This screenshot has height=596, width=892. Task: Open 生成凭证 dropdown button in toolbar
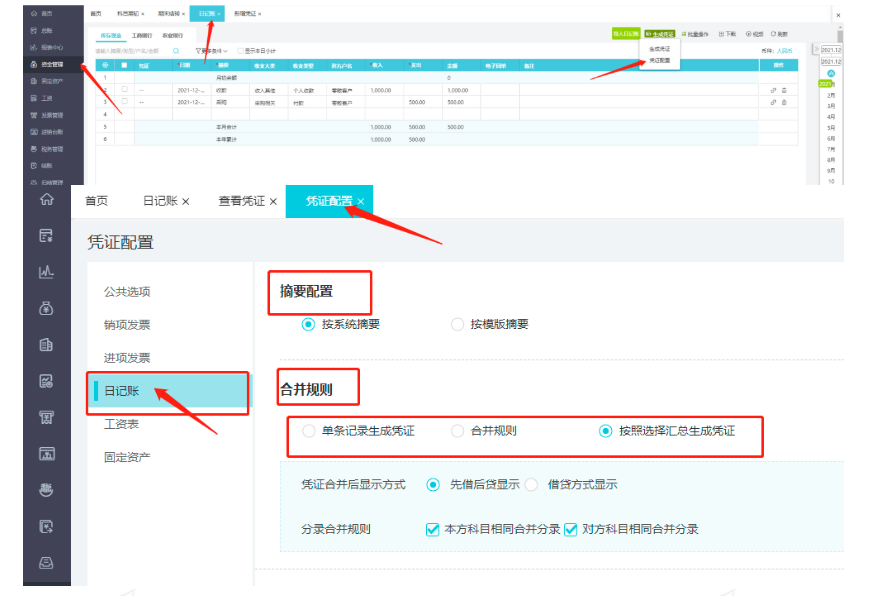tap(659, 34)
